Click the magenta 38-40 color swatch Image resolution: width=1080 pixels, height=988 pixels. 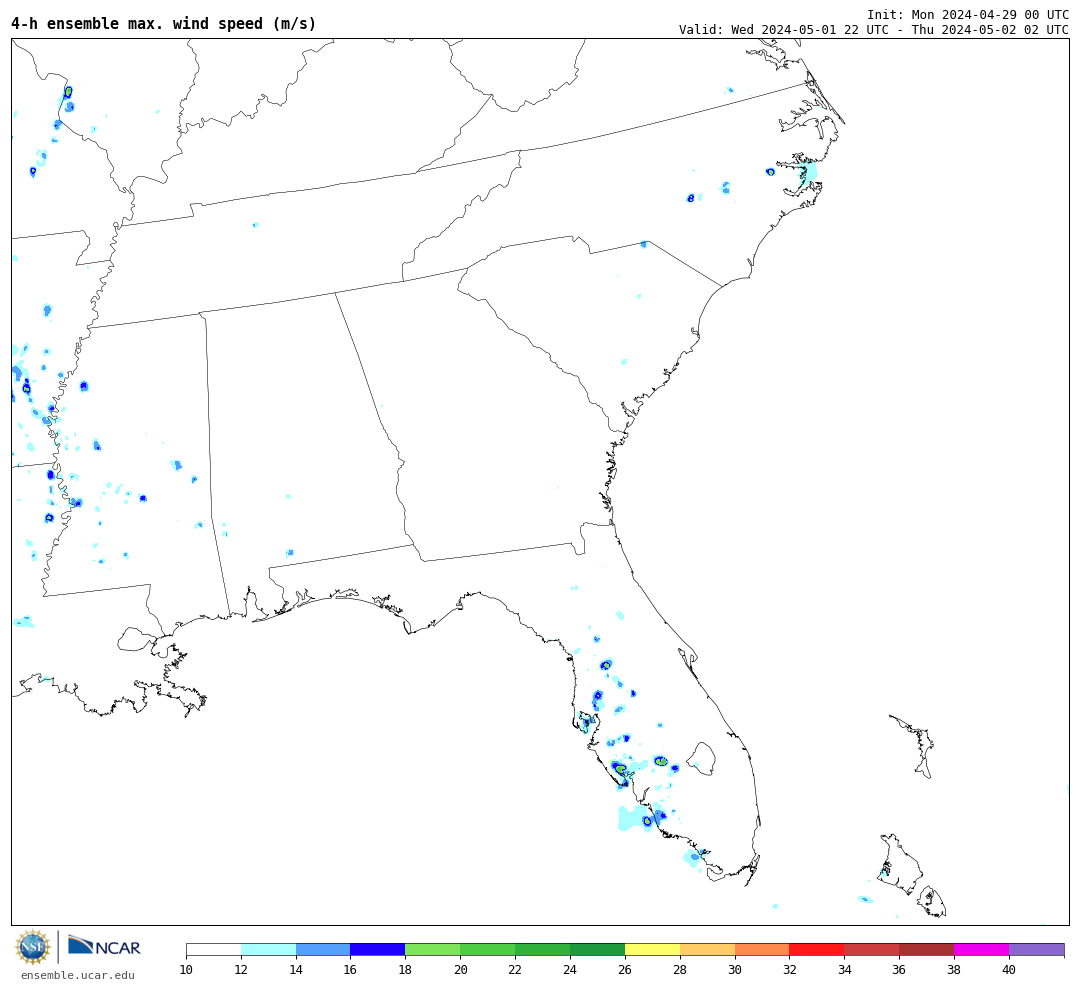982,949
